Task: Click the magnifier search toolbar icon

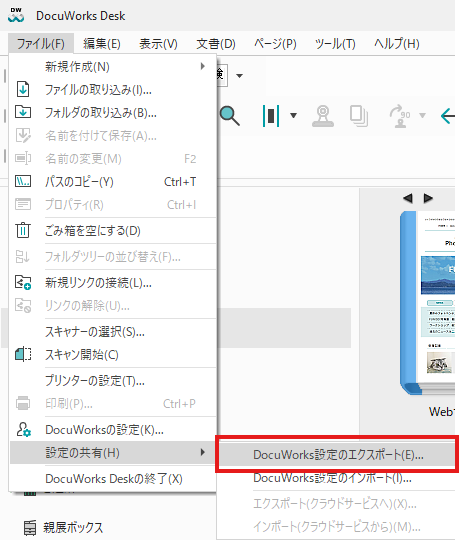Action: (230, 116)
